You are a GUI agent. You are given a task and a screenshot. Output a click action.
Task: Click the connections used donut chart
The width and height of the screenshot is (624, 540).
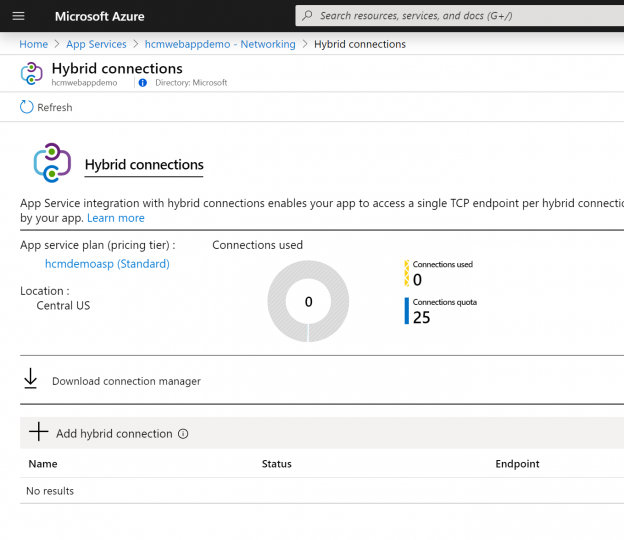pyautogui.click(x=308, y=301)
